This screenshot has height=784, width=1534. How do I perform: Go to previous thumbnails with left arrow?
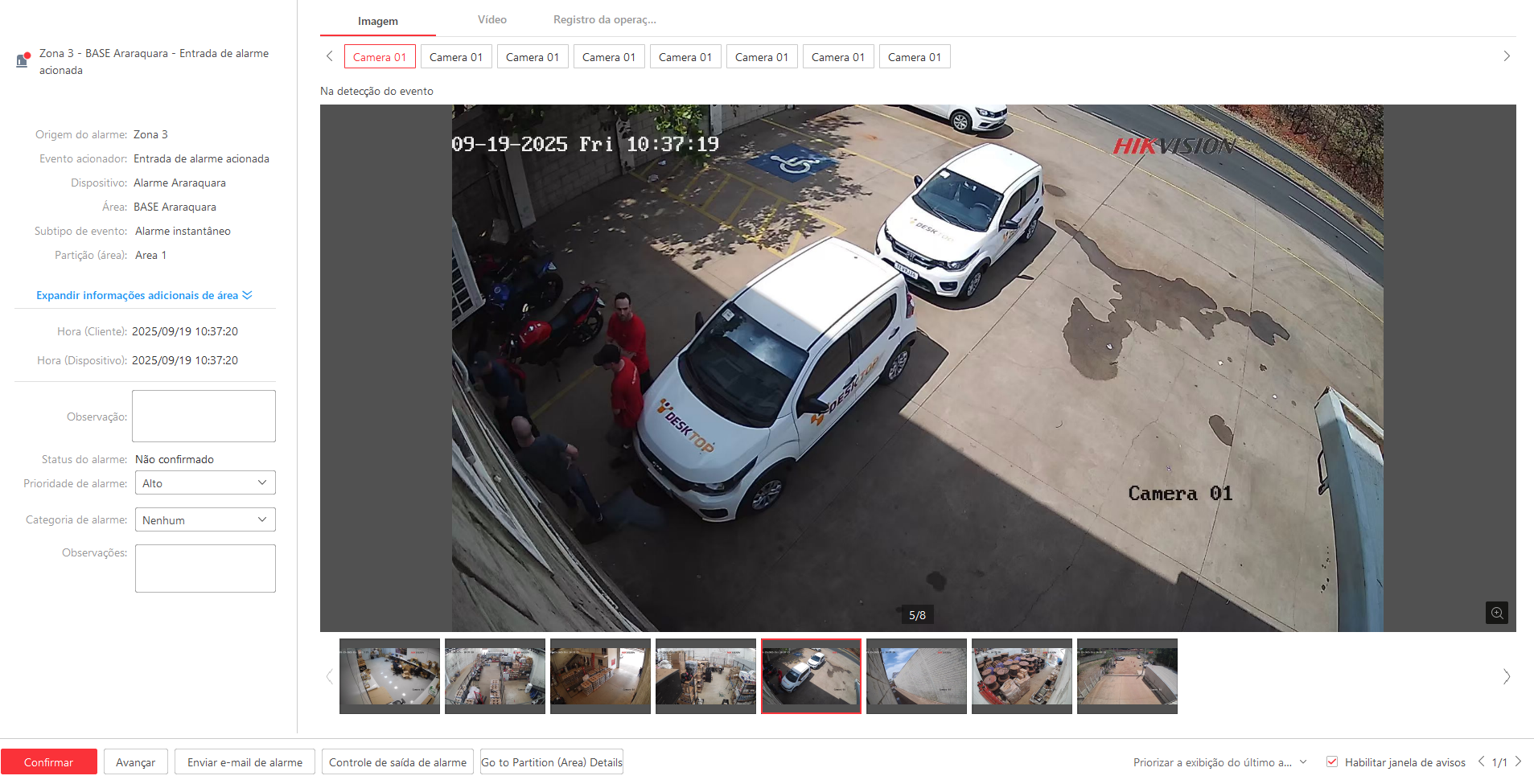point(329,676)
